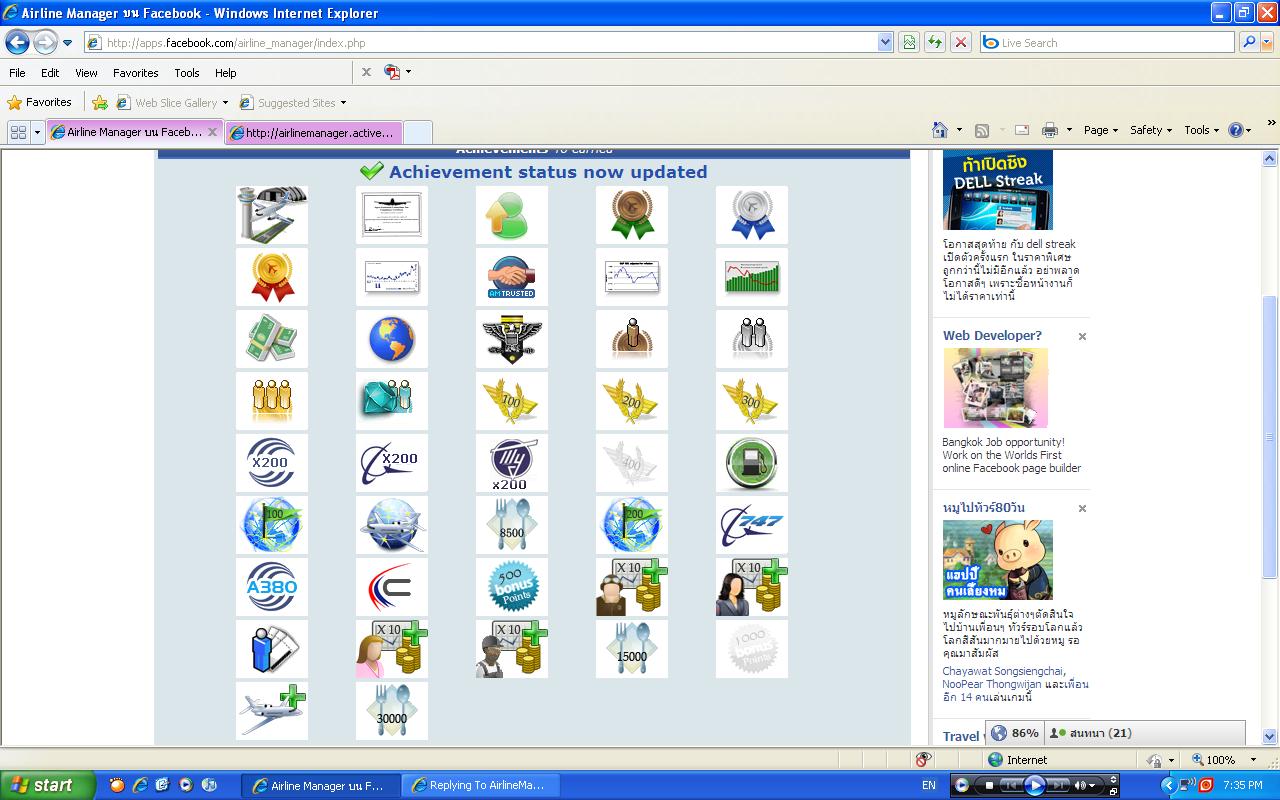
Task: Click the fuel pump achievement icon
Action: [x=752, y=463]
